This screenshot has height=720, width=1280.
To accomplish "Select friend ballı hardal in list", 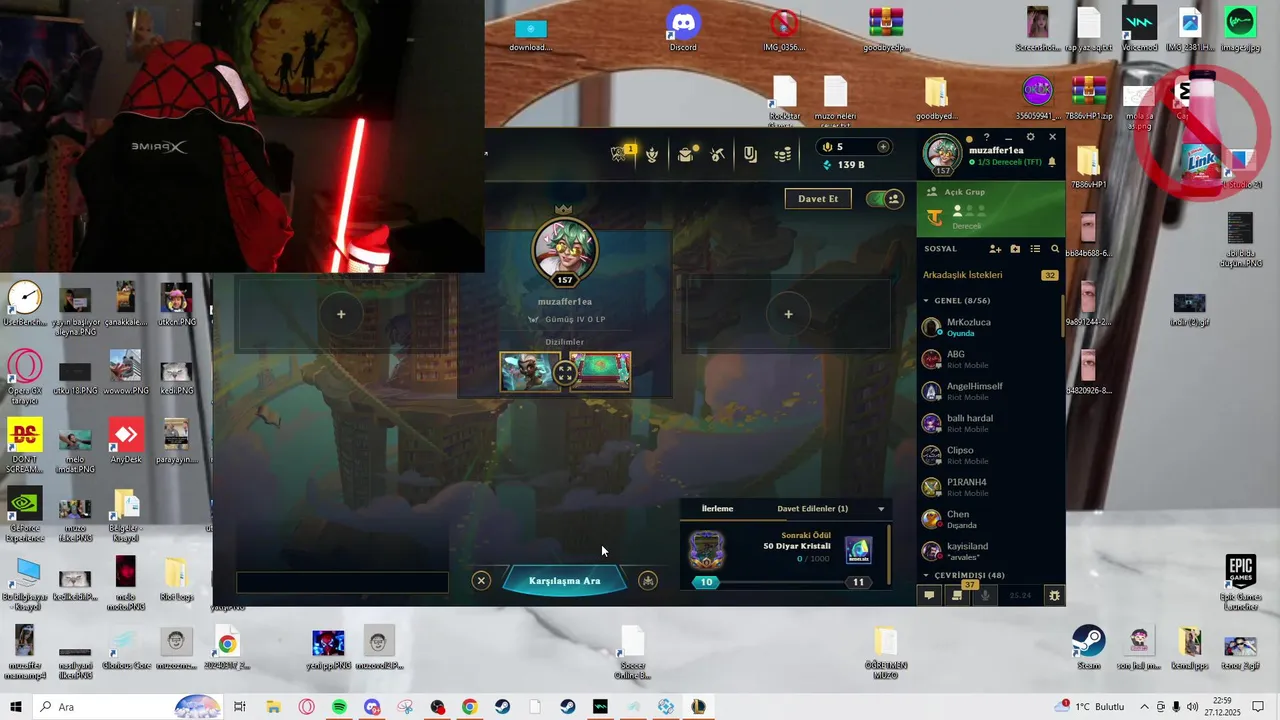I will tap(989, 423).
